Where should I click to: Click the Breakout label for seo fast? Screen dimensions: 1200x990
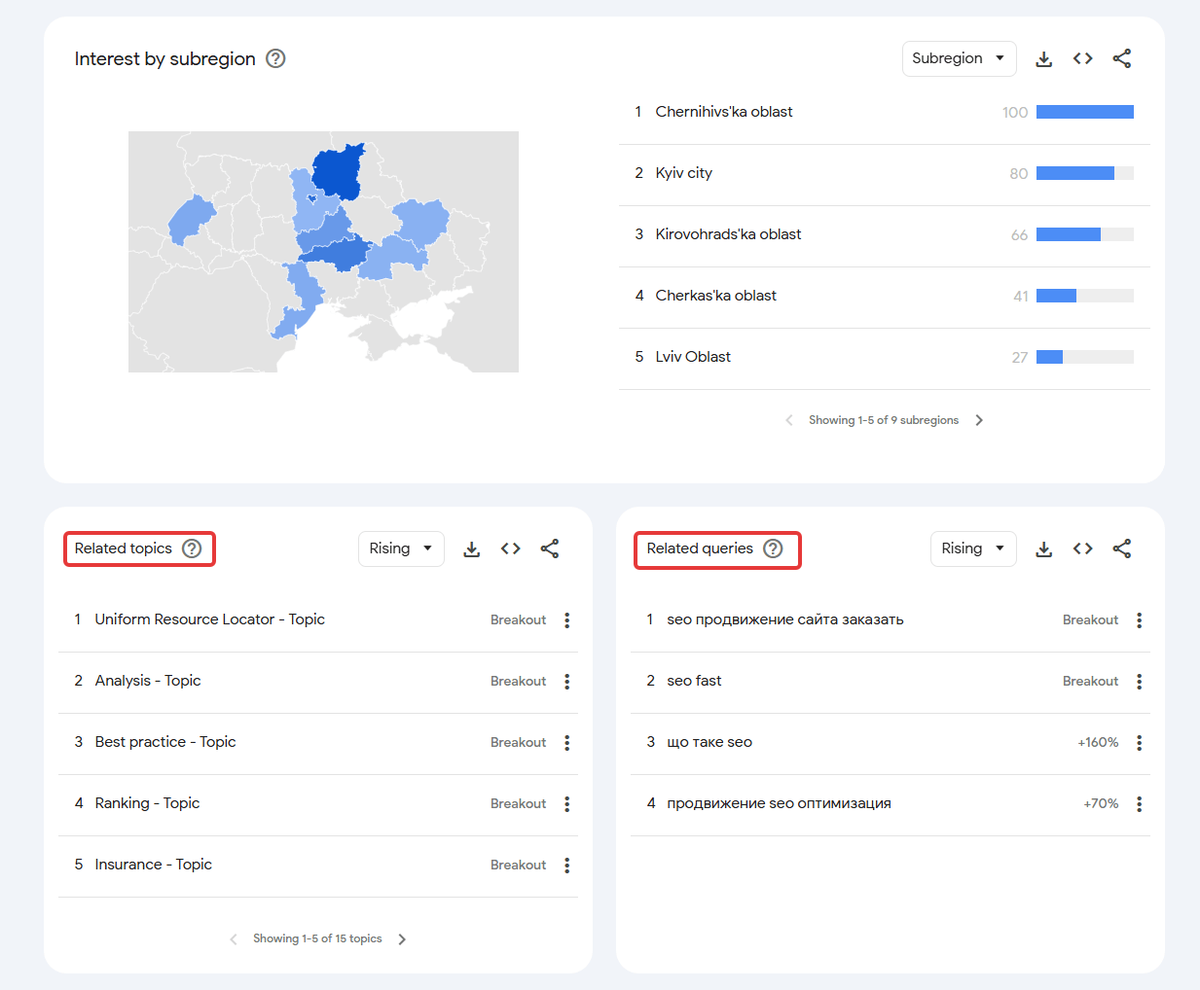(x=1090, y=681)
